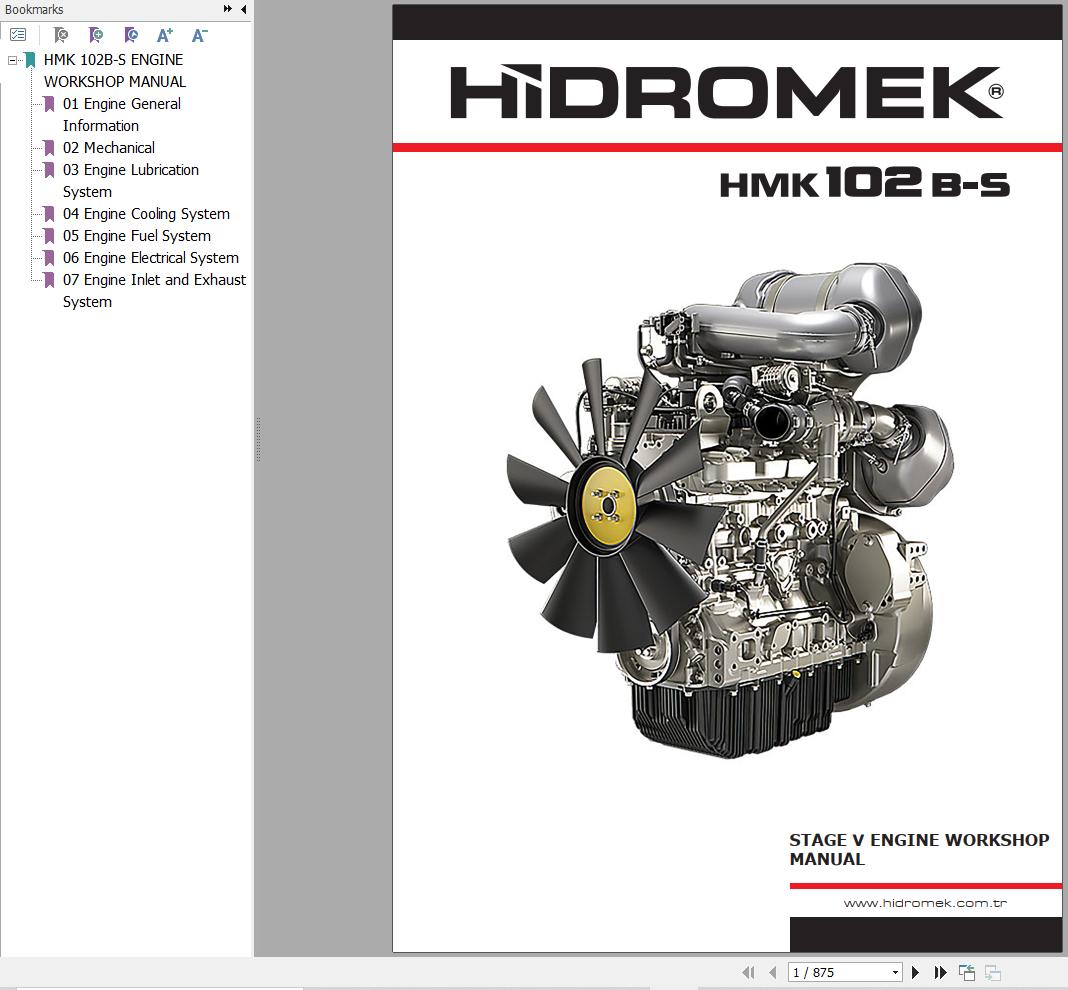
Task: Click the third bookmark icon with arrow badge
Action: click(x=130, y=35)
